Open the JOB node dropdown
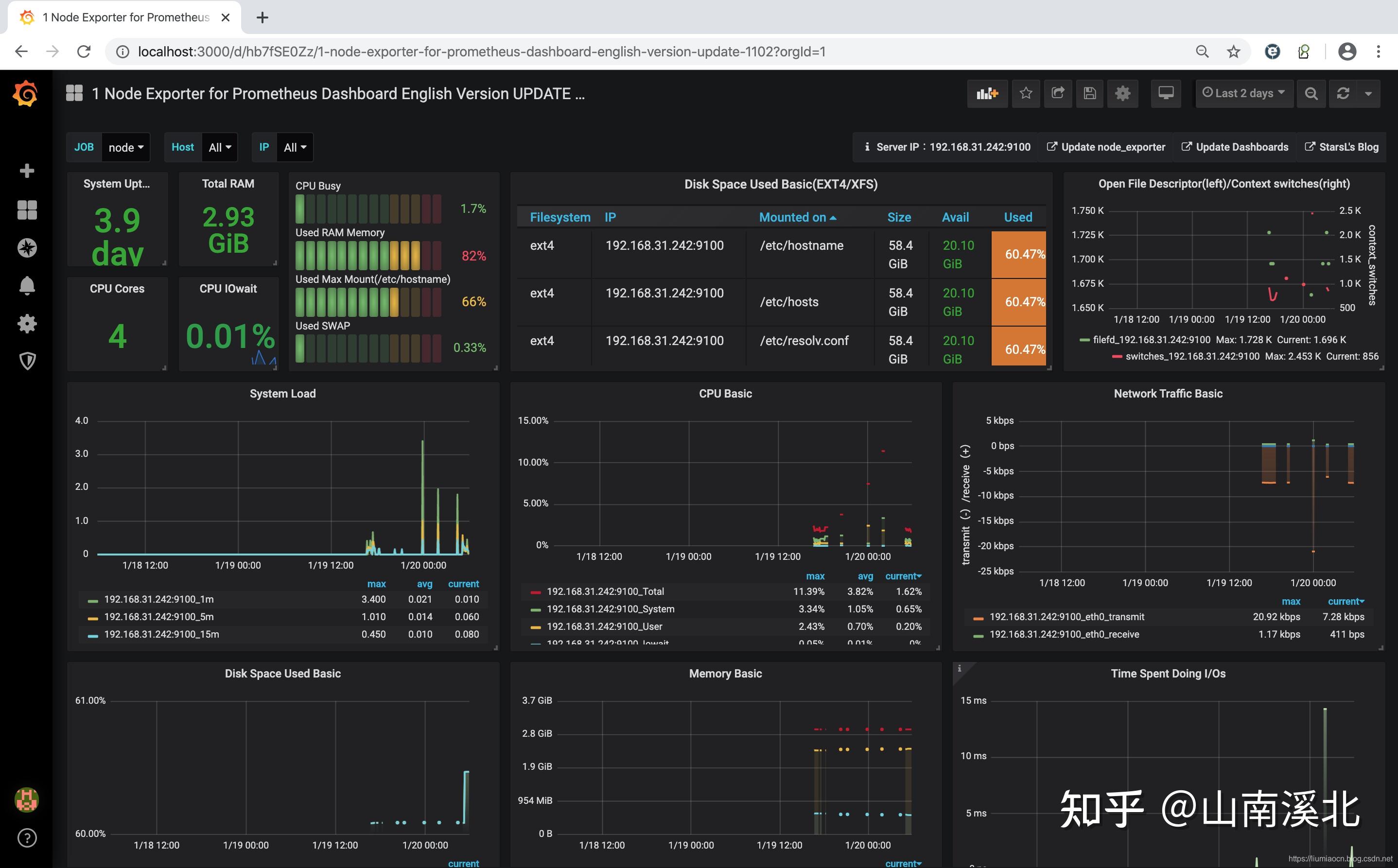Image resolution: width=1398 pixels, height=868 pixels. tap(126, 148)
